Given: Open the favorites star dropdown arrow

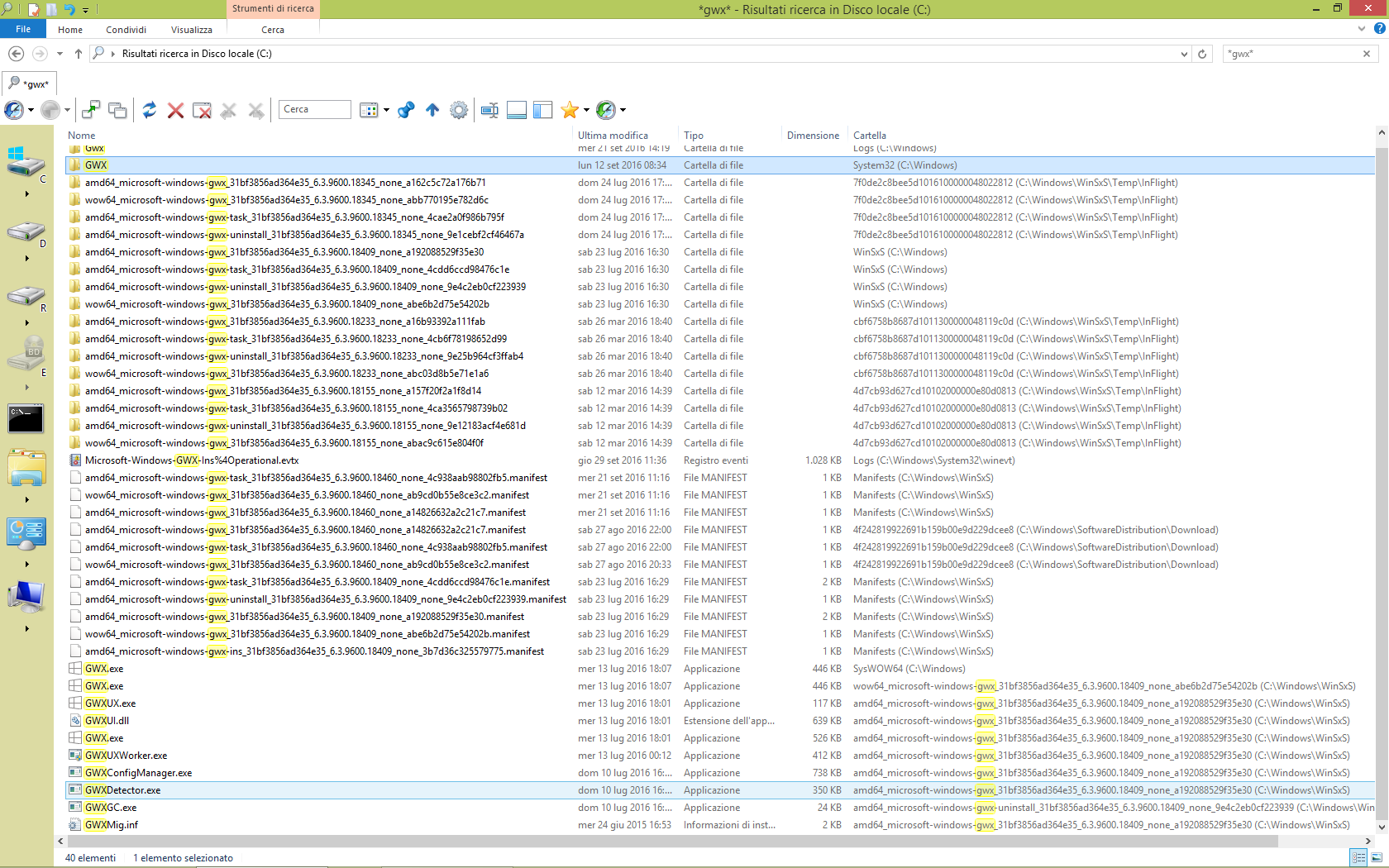Looking at the screenshot, I should tap(586, 110).
